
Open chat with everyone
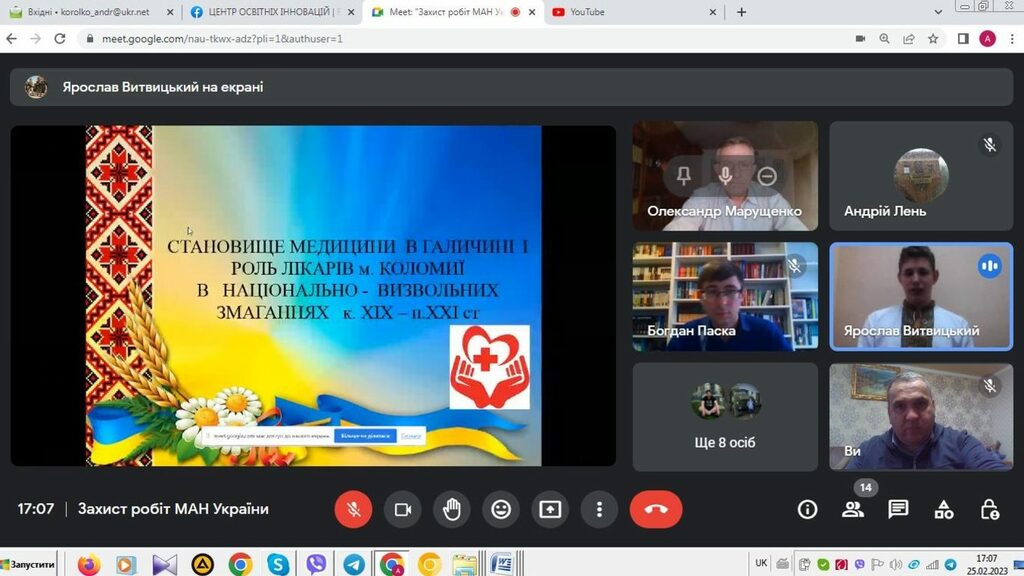tap(898, 509)
